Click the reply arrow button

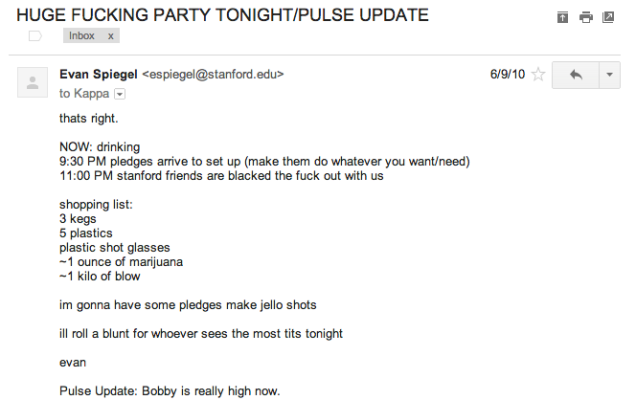[576, 75]
